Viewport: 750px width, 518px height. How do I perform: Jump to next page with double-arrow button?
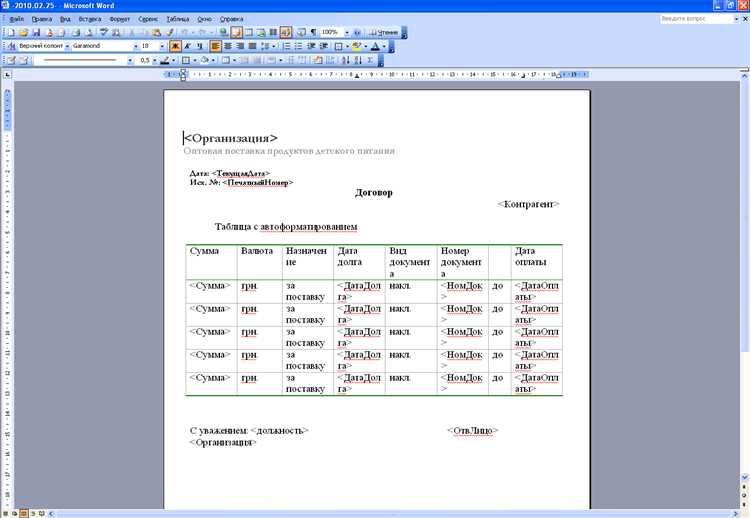[x=745, y=505]
